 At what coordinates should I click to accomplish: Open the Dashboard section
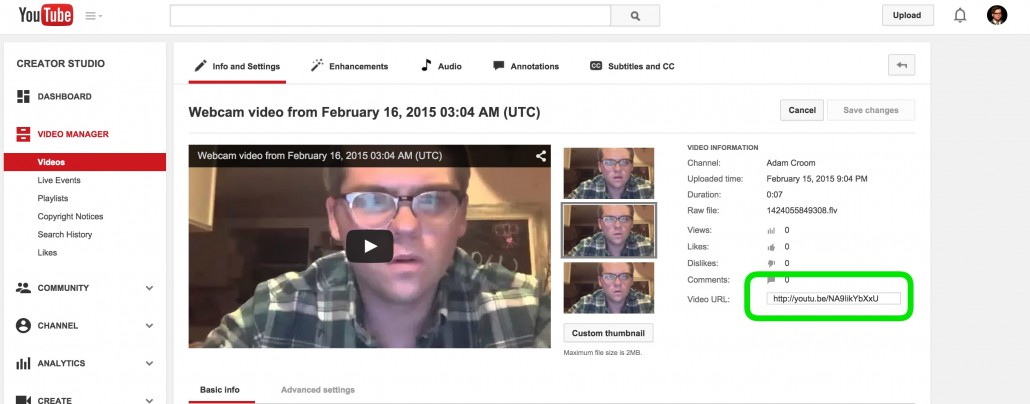tap(64, 97)
